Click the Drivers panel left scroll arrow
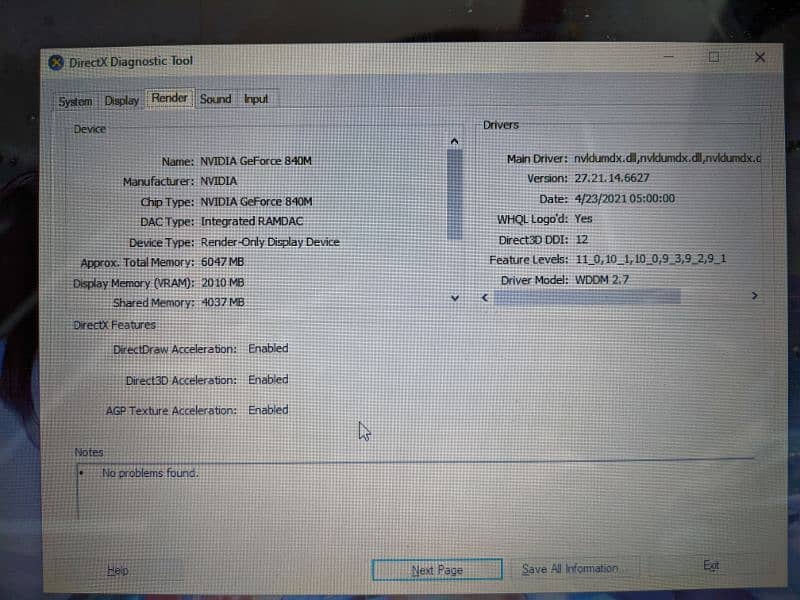This screenshot has height=600, width=800. (x=485, y=297)
